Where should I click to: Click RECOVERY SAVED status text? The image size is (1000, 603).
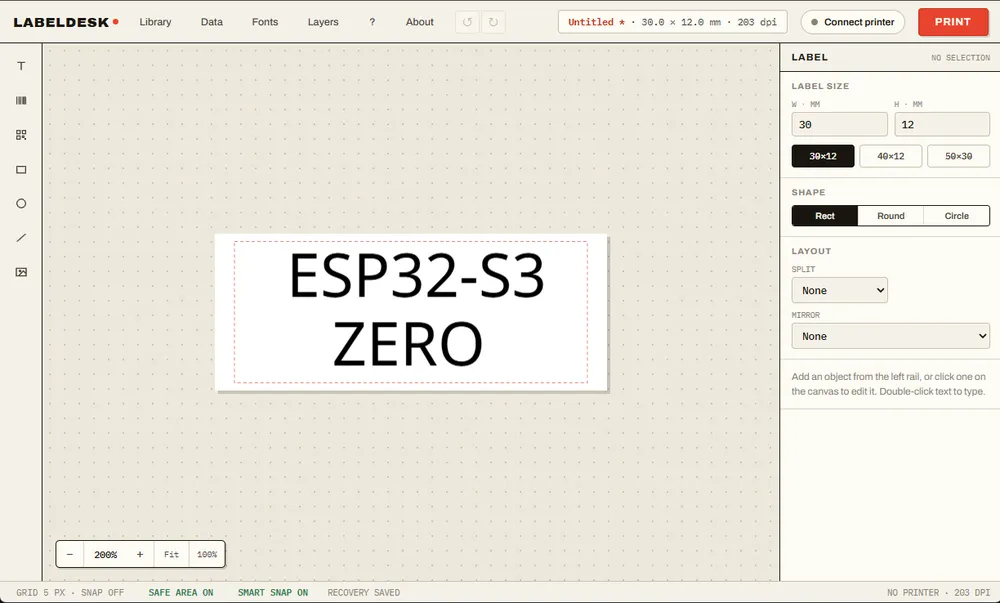pos(364,593)
